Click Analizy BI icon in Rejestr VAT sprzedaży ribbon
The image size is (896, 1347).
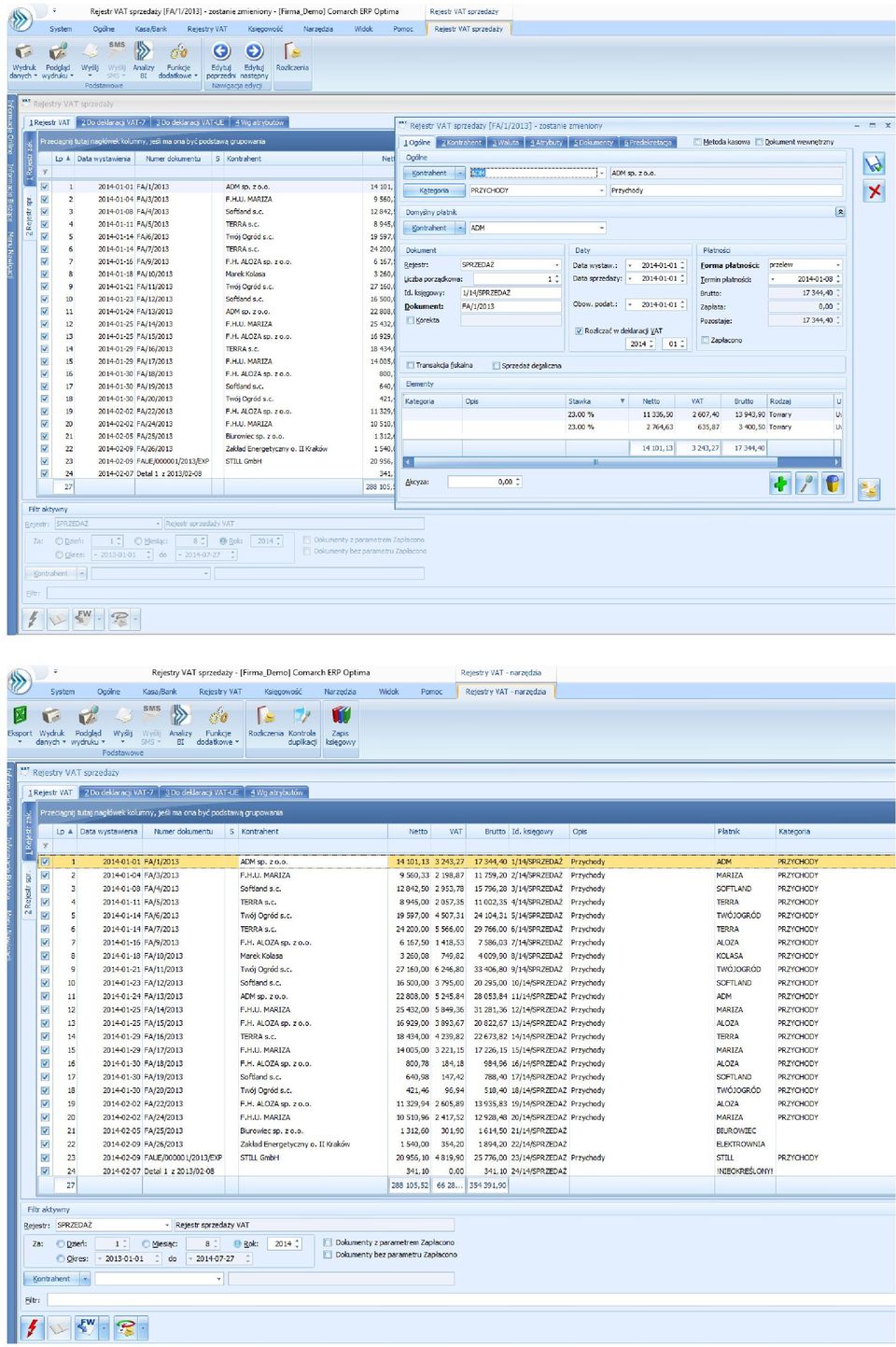tap(144, 52)
